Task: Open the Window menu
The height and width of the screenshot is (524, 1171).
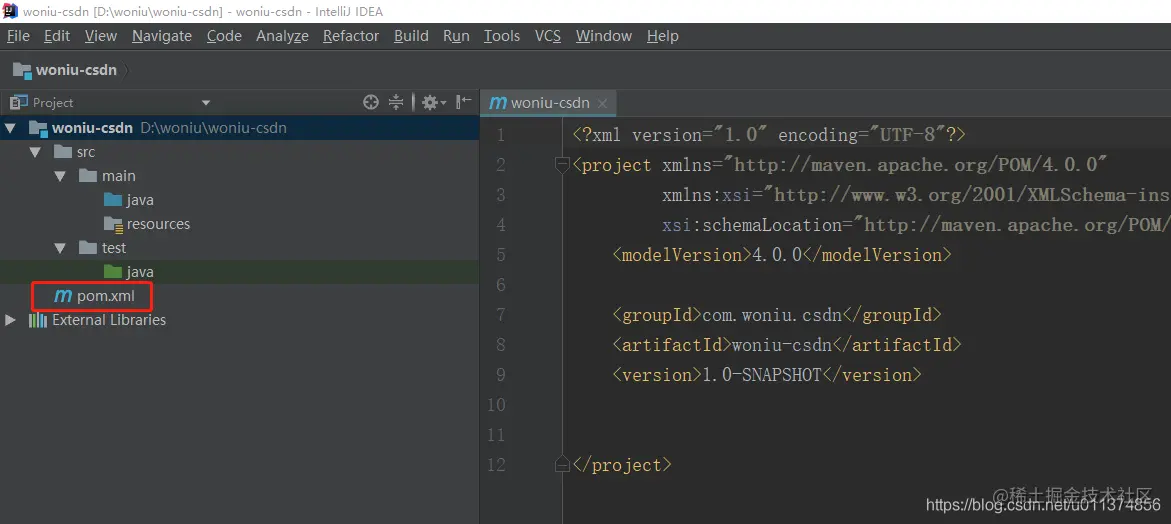Action: [604, 36]
